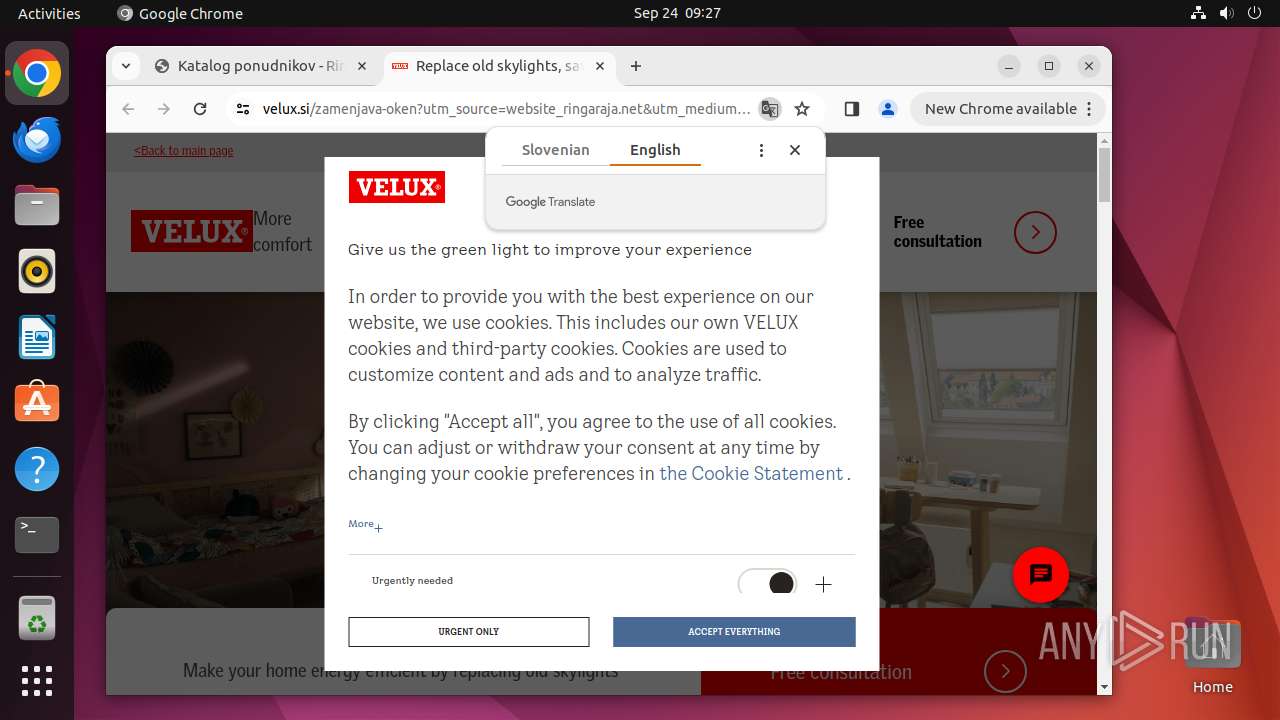Screen dimensions: 1280x720
Task: Click the Free consultation text in header
Action: click(937, 232)
